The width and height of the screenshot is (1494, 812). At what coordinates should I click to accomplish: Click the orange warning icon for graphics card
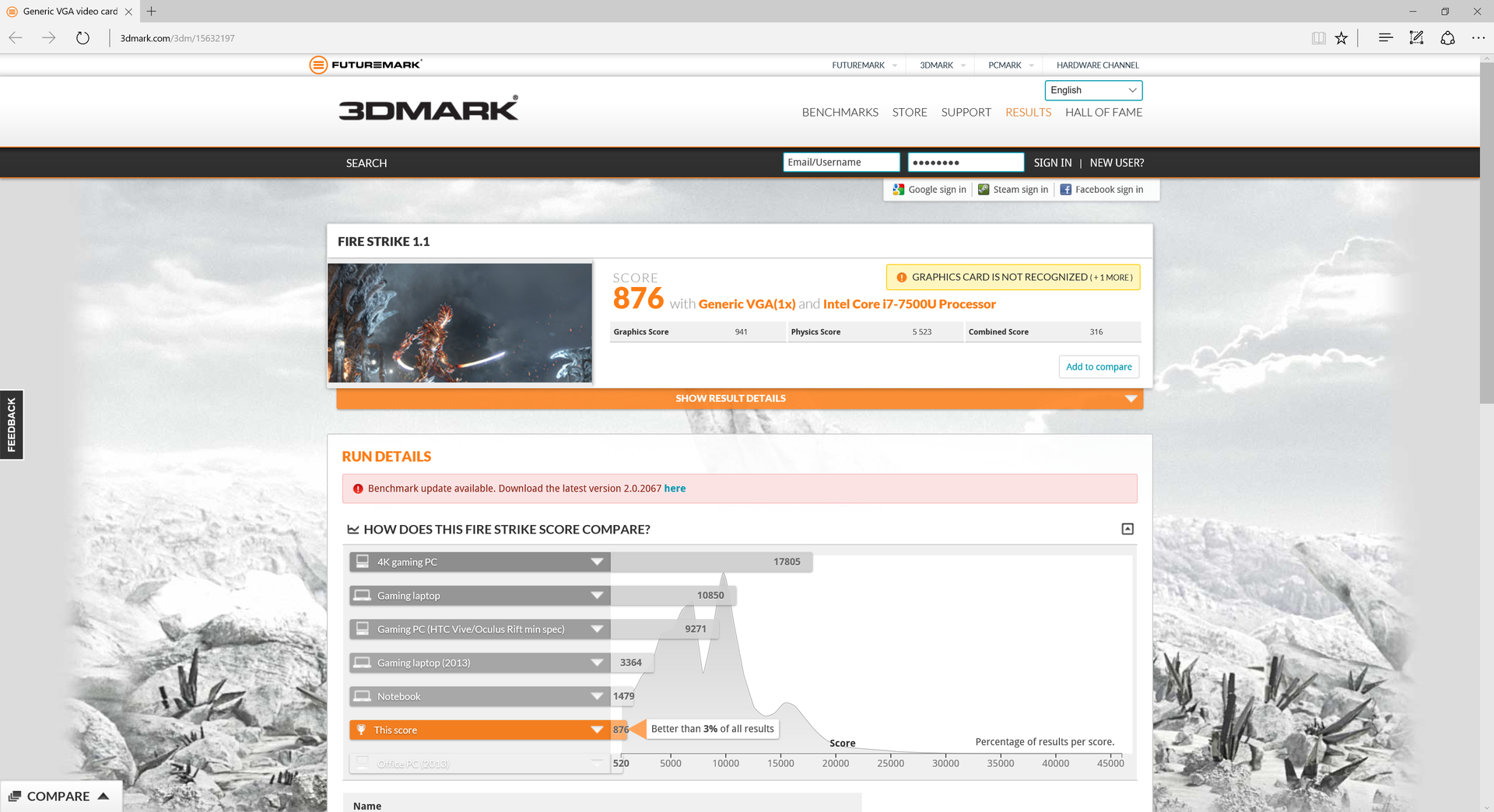901,278
